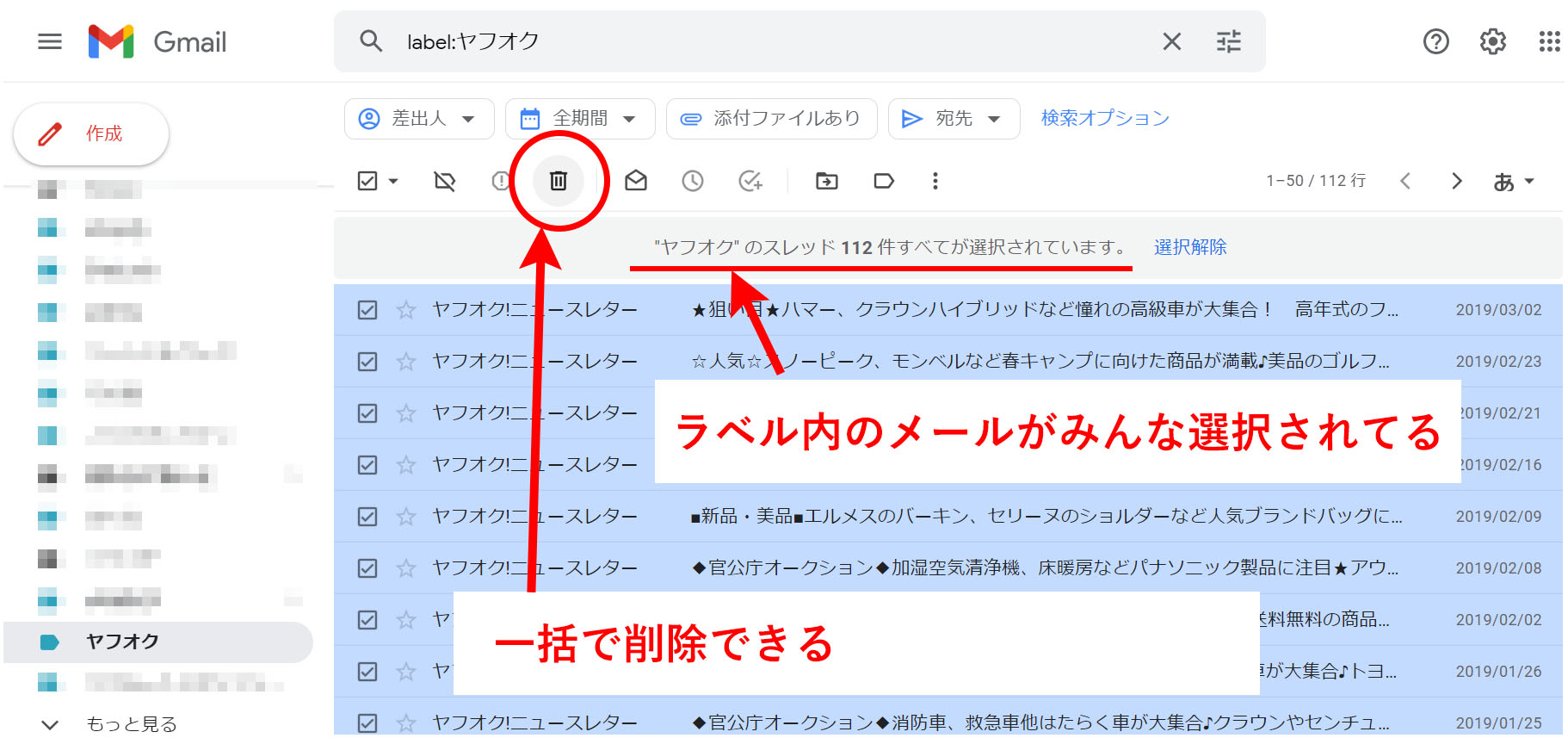Screen dimensions: 1568x738
Task: Star the mail dated 2019/02/02
Action: tap(406, 620)
